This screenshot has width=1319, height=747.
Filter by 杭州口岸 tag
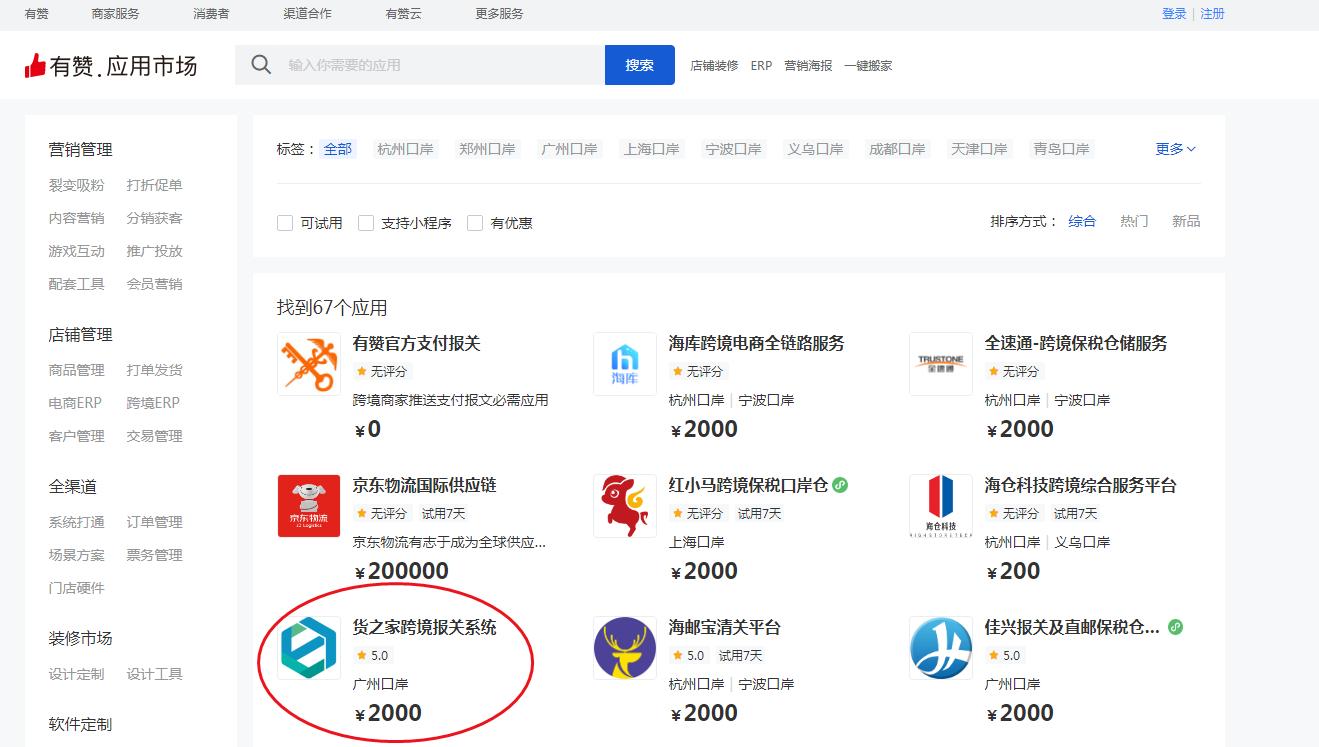405,149
